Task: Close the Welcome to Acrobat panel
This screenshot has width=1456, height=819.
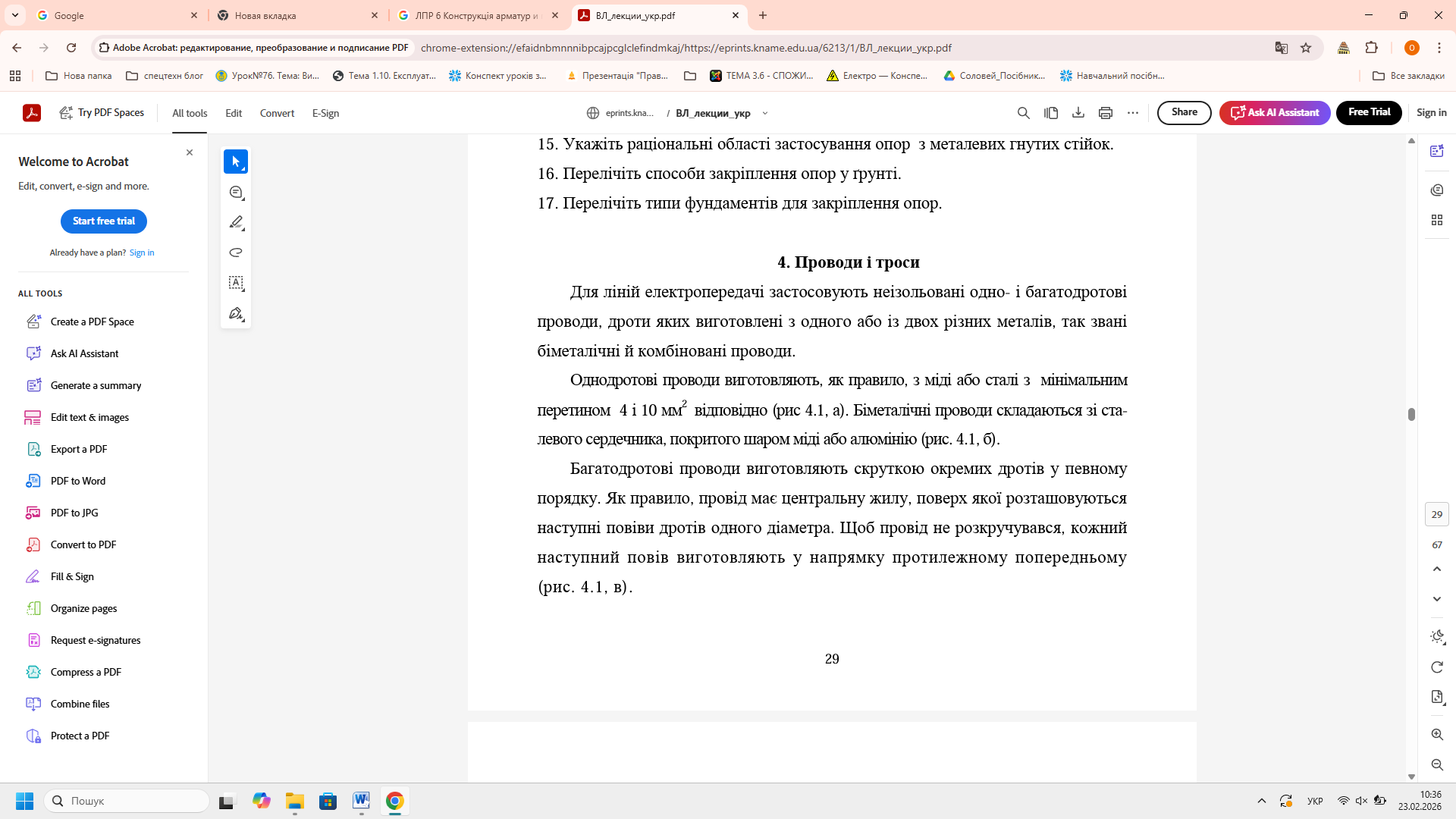Action: pos(190,152)
